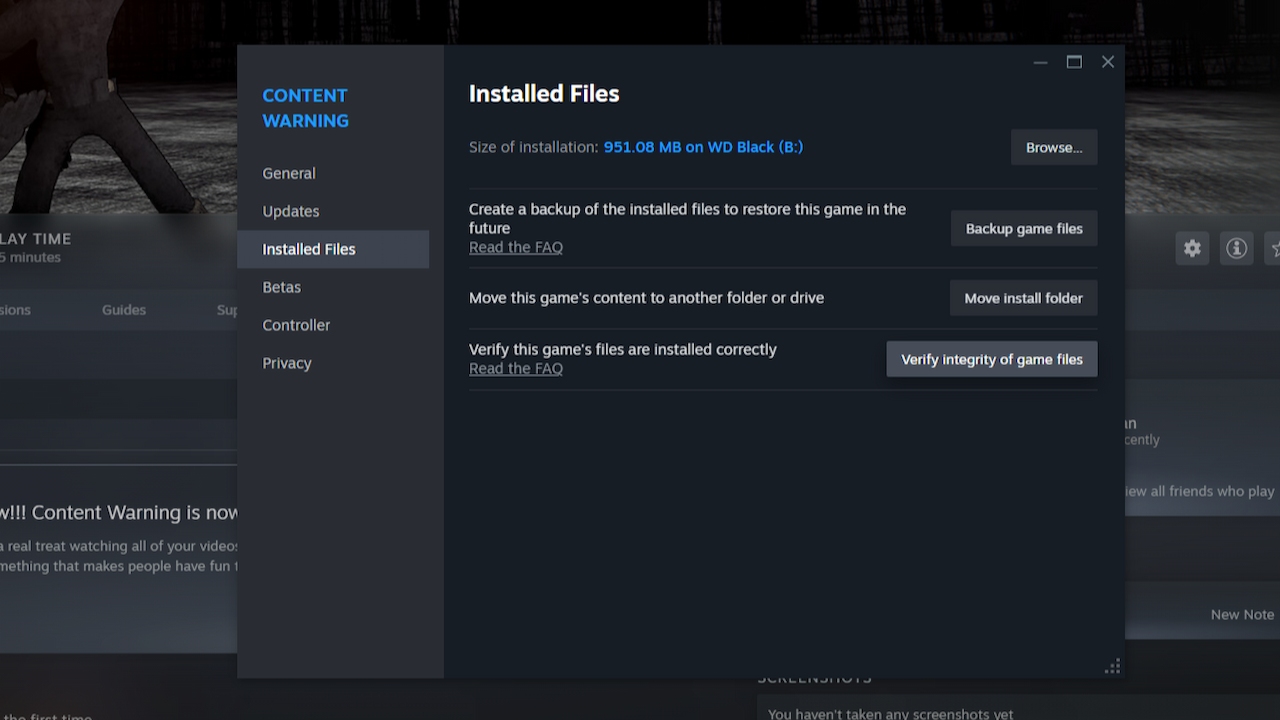Switch to the Updates section
The image size is (1280, 720).
coord(291,211)
